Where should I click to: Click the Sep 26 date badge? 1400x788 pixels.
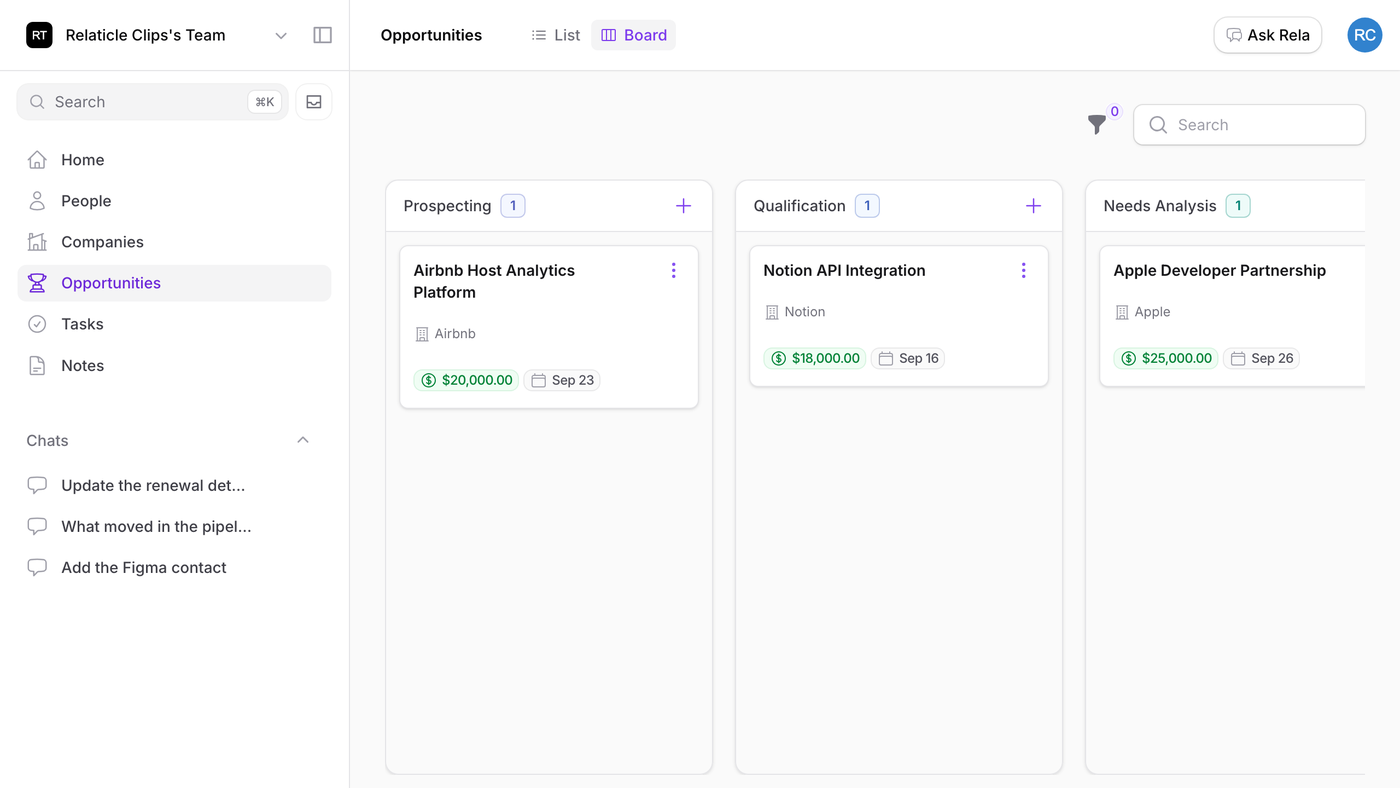click(1261, 358)
